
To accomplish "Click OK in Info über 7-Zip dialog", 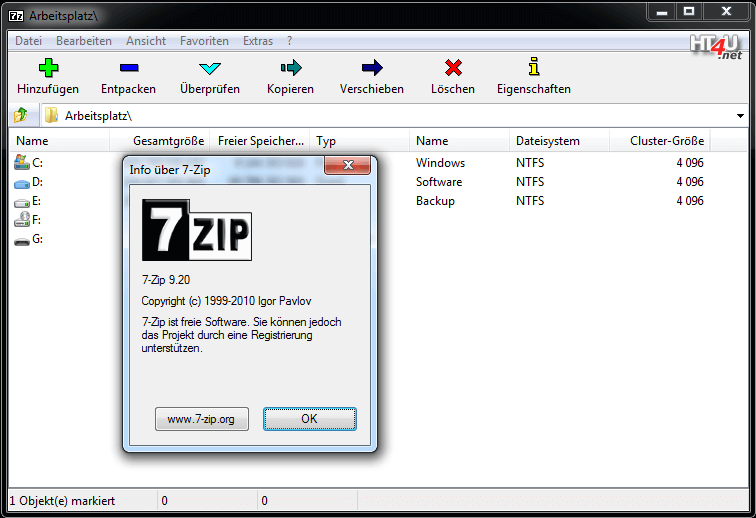I will [310, 419].
